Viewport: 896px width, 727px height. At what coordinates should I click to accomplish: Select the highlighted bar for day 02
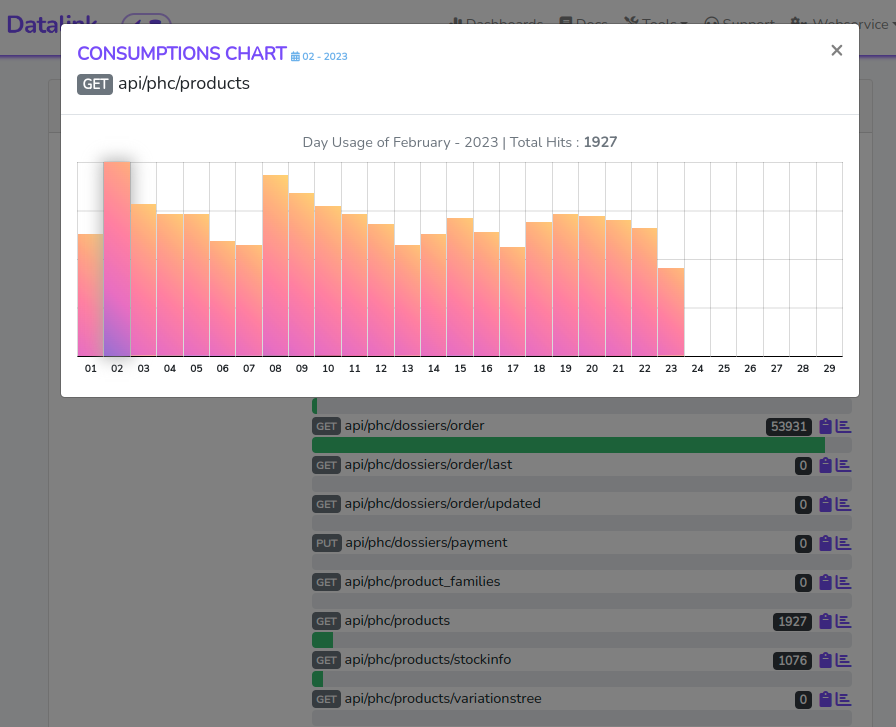tap(117, 259)
